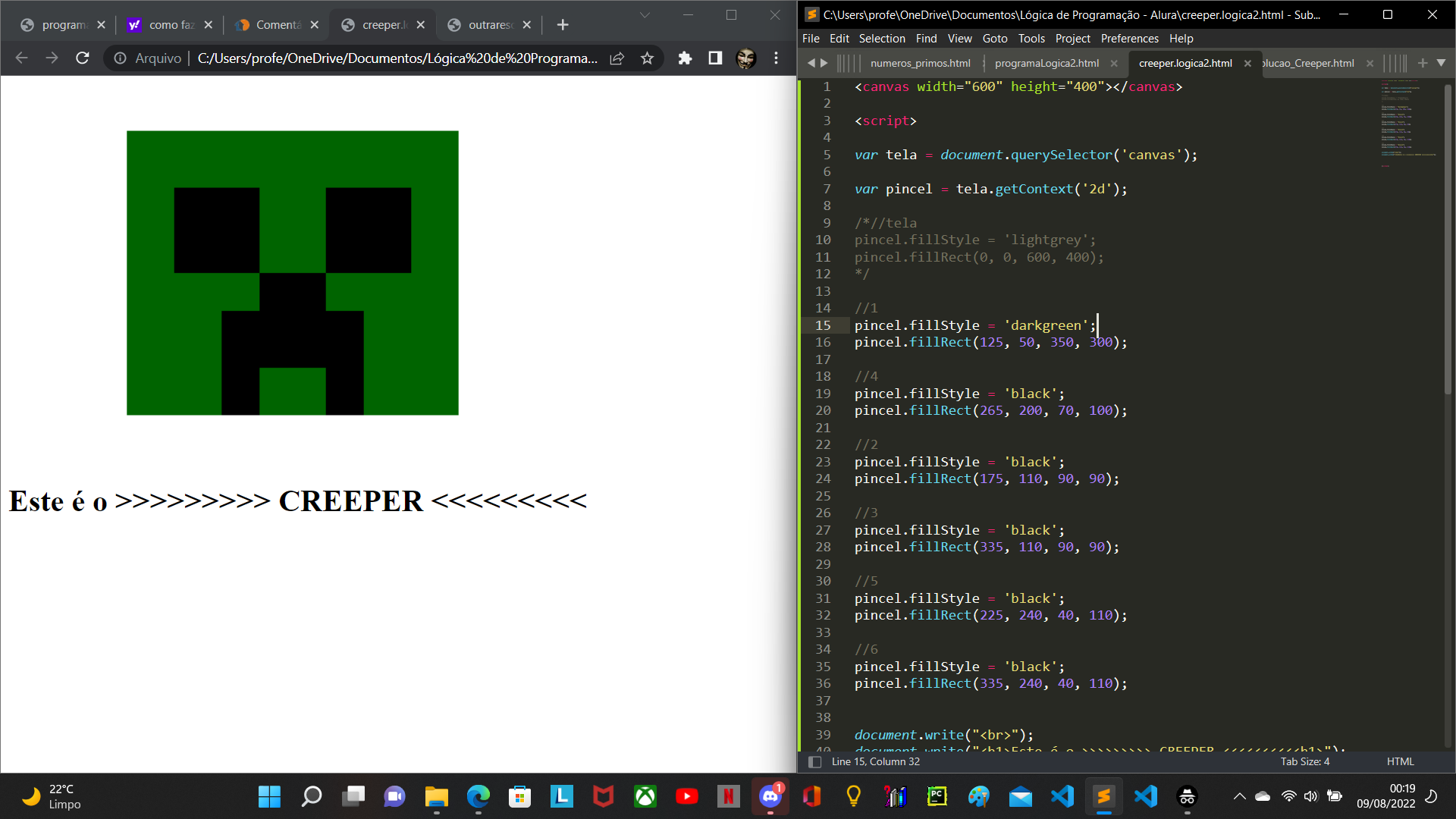The image size is (1456, 819).
Task: Open Sublime Text Find menu
Action: coord(926,39)
